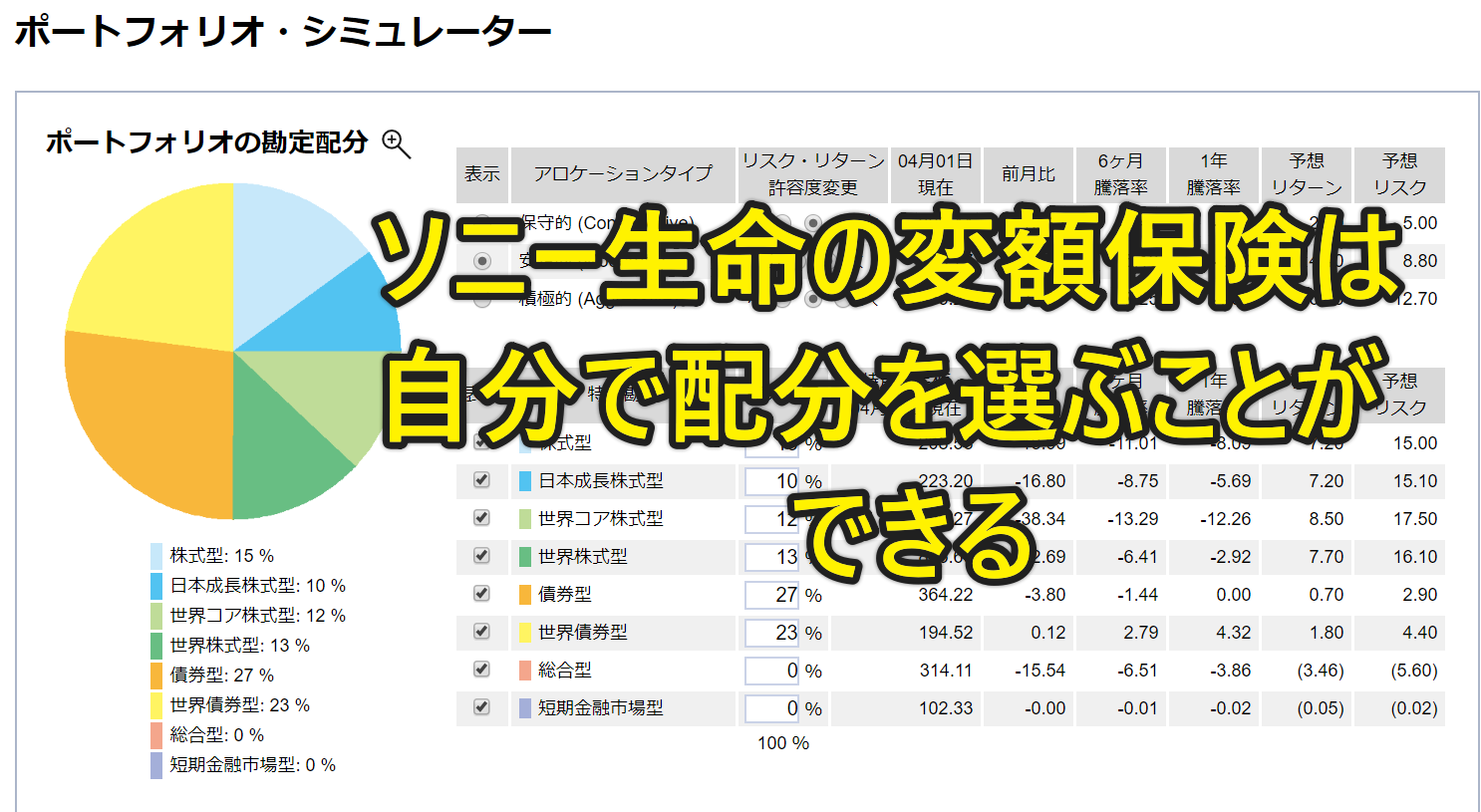Click the 04月01日現在 header in the top table

pyautogui.click(x=936, y=174)
